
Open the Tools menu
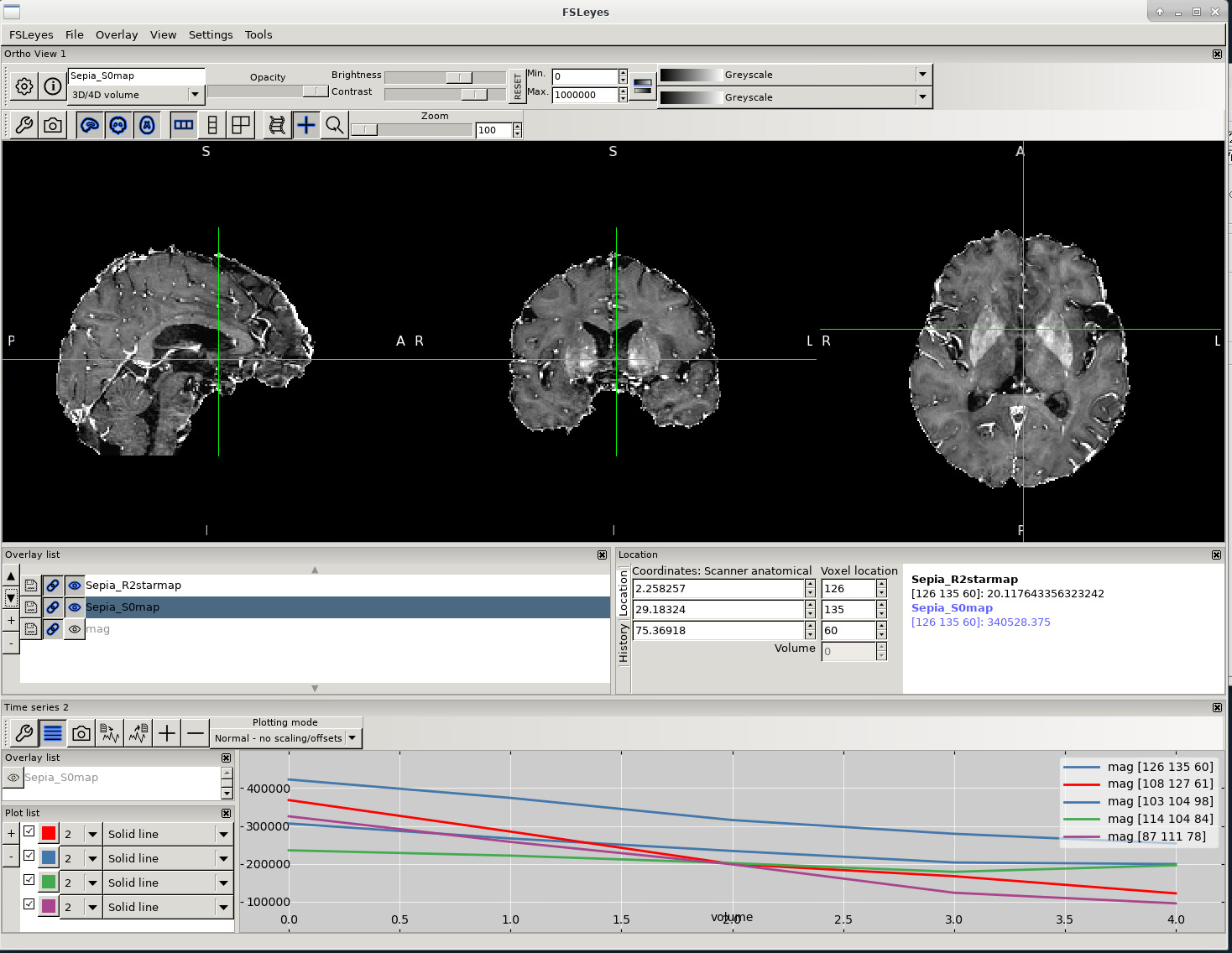pos(258,34)
